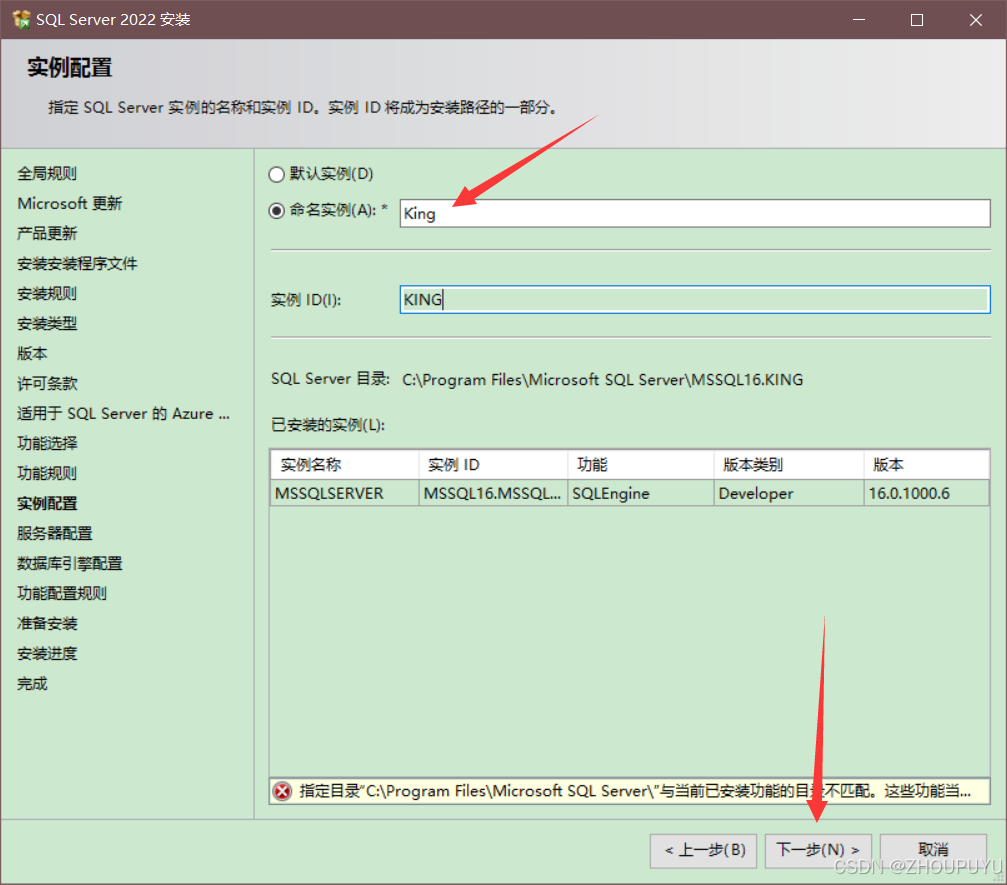The width and height of the screenshot is (1007, 885).
Task: Select the 安装安装程序文件 step
Action: 77,264
